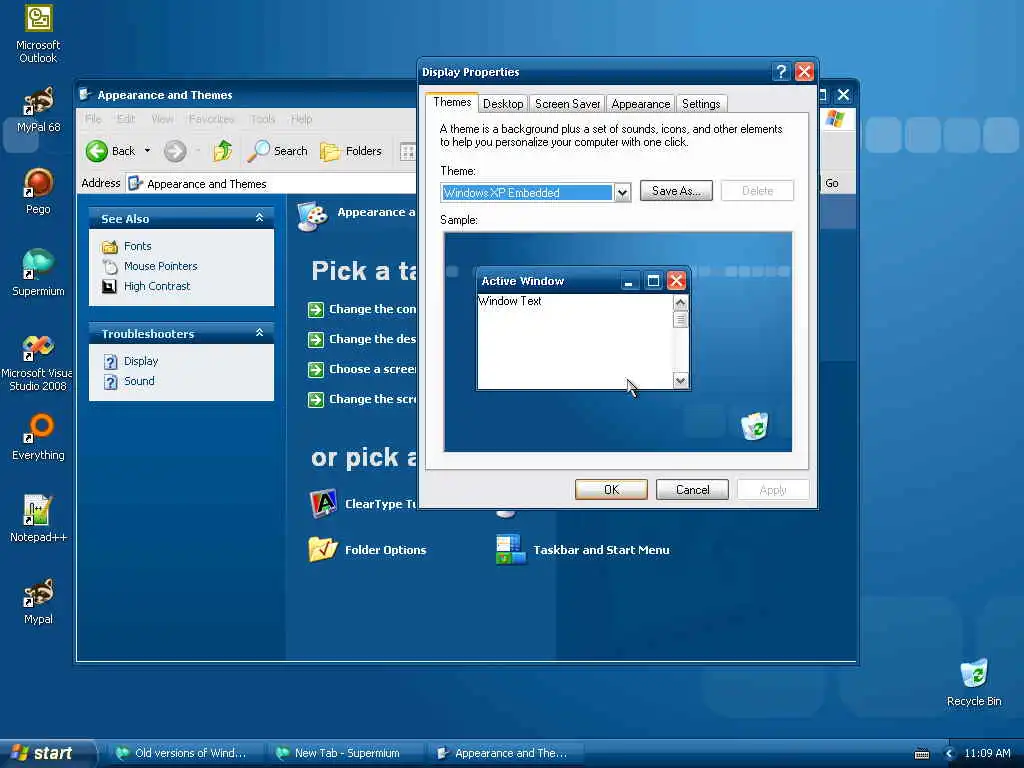Screen dimensions: 1024x768
Task: Select the Recycle Bin desktop icon
Action: (974, 682)
